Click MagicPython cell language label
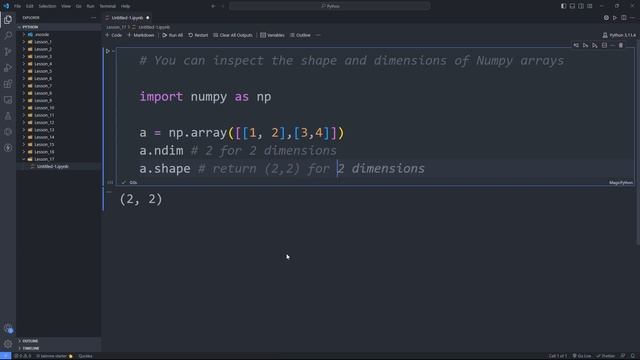This screenshot has height=360, width=640. click(x=621, y=182)
